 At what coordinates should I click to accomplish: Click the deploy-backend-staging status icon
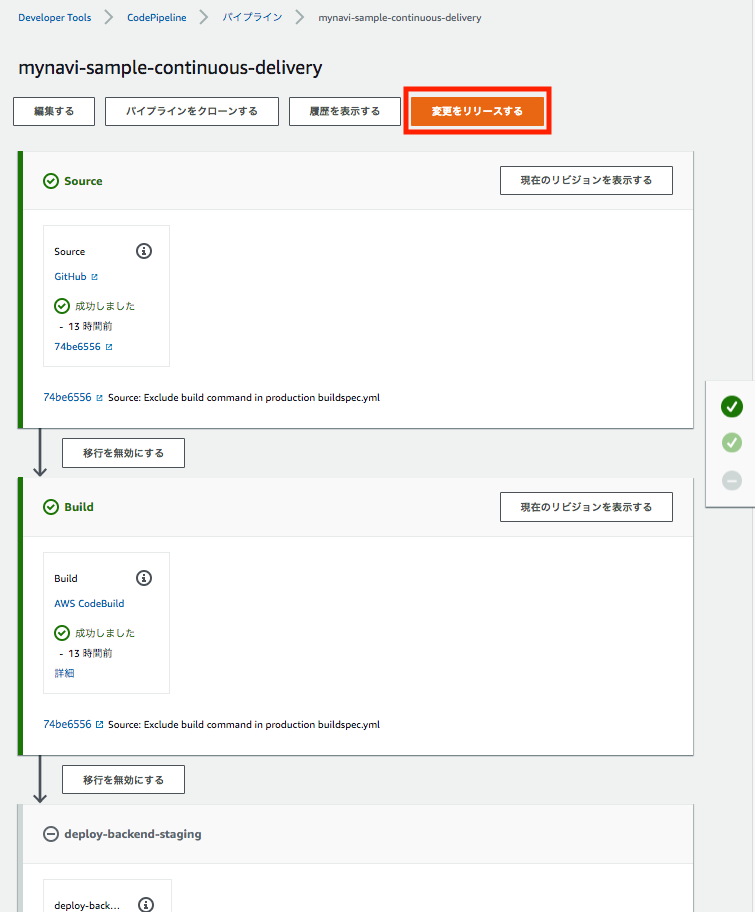click(x=51, y=834)
